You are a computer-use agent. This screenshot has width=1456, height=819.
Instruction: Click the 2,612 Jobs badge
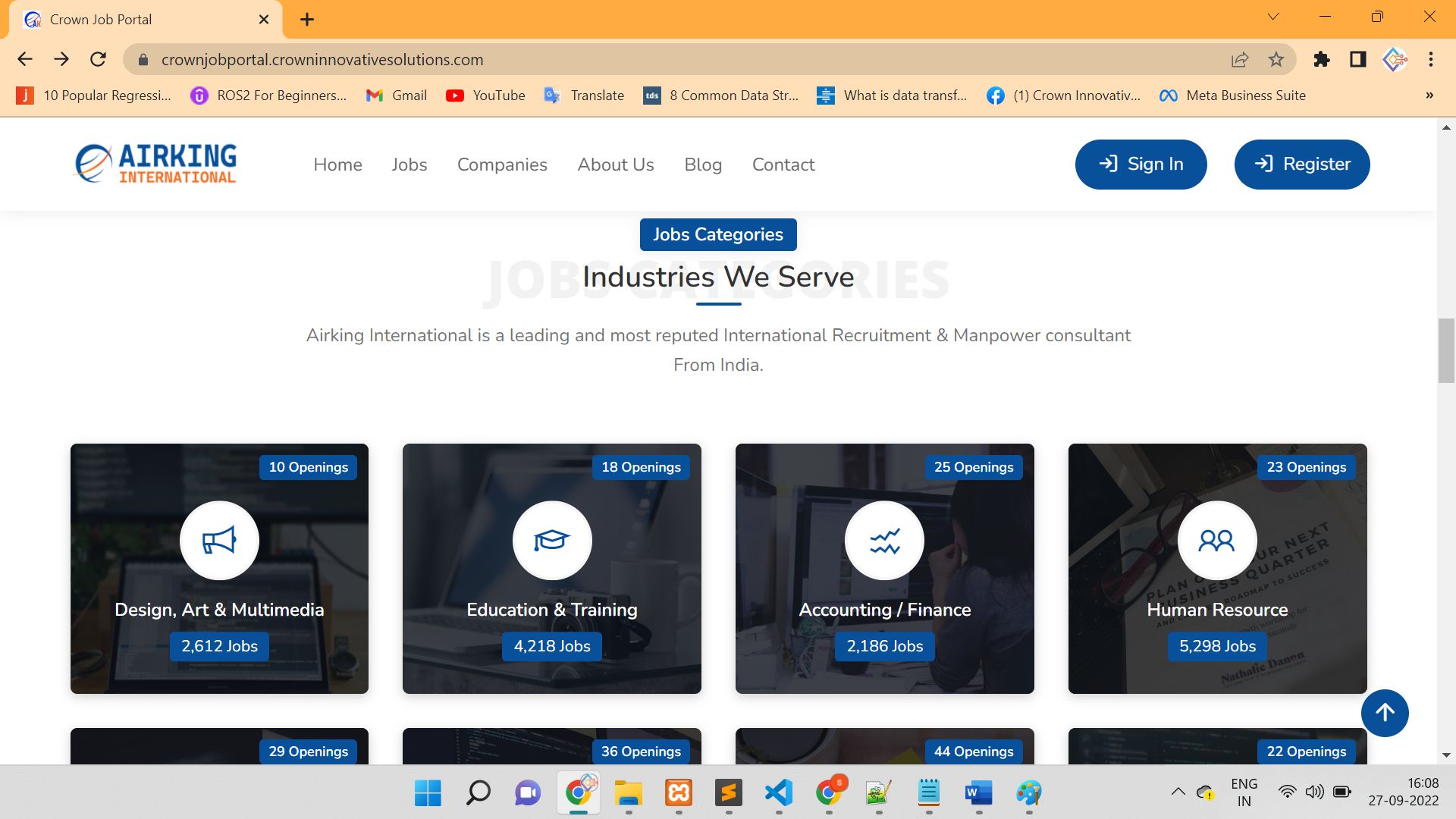(219, 646)
